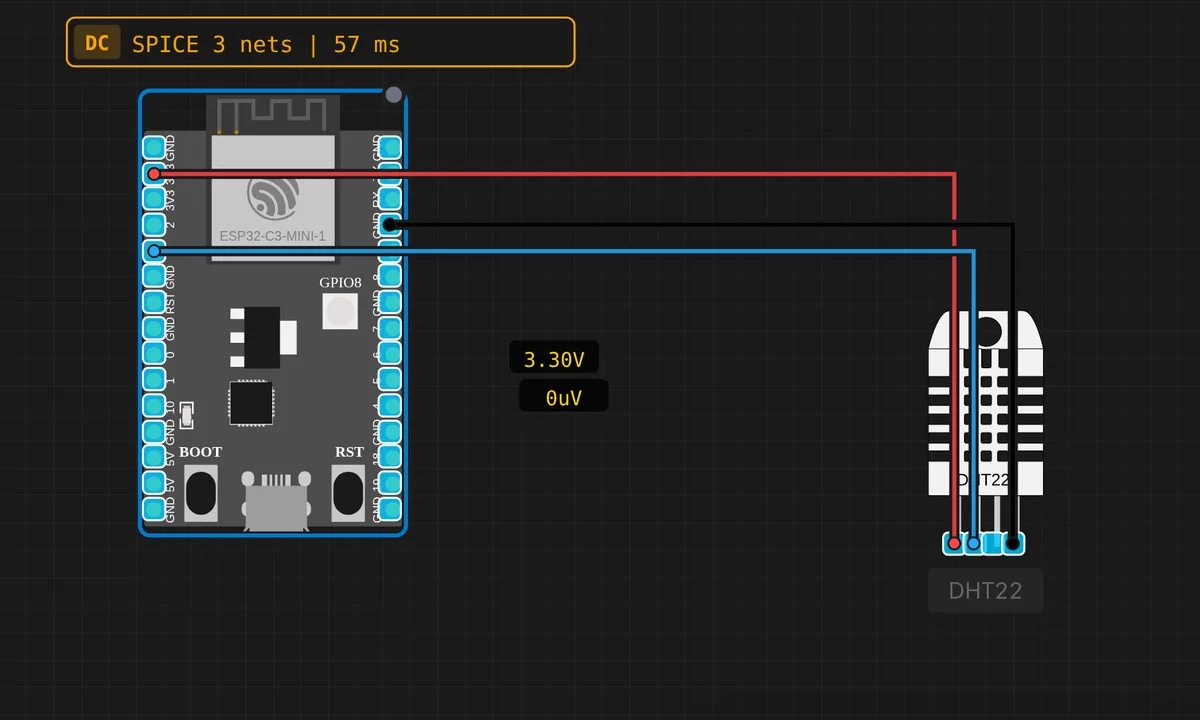Click the DHT22 pin with the blue wire

(973, 543)
